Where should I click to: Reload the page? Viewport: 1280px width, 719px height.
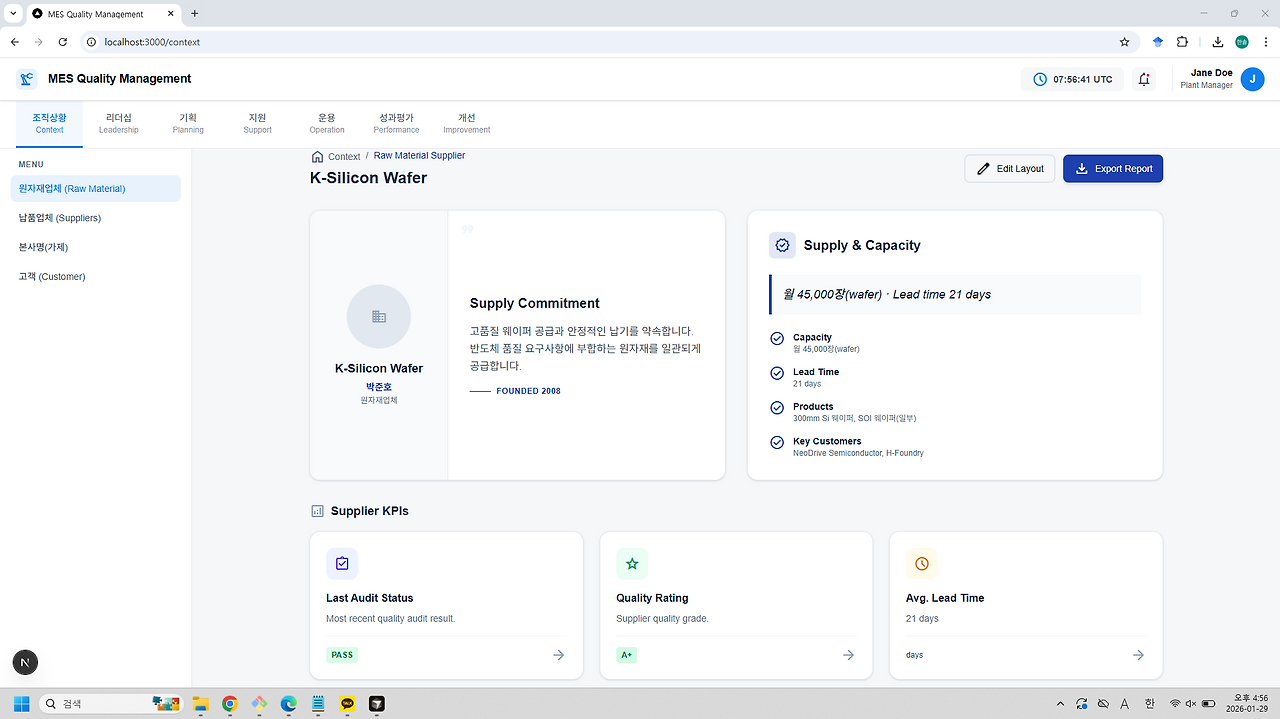tap(63, 42)
